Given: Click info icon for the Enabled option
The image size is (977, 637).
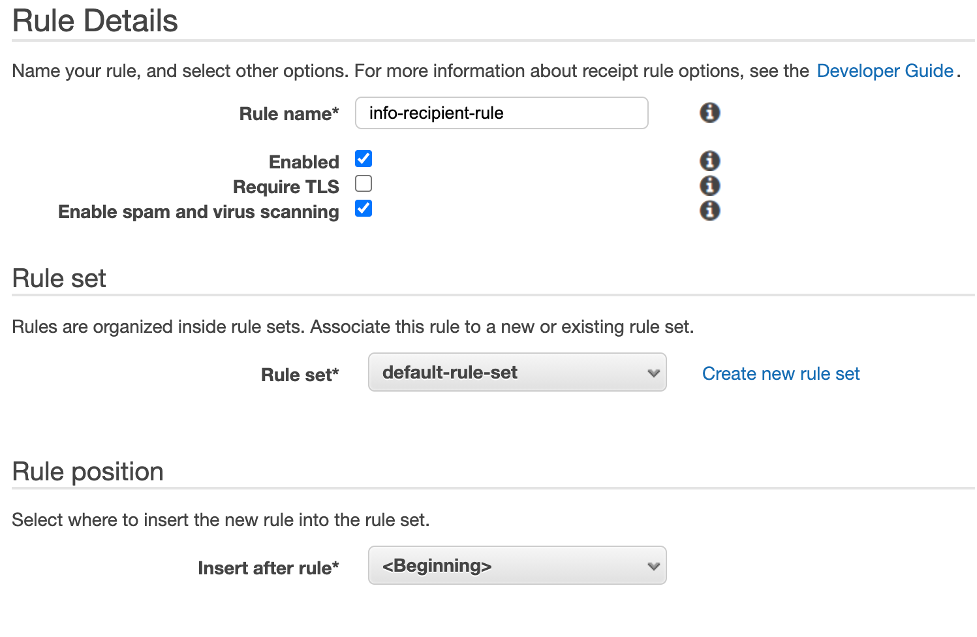Looking at the screenshot, I should [710, 161].
